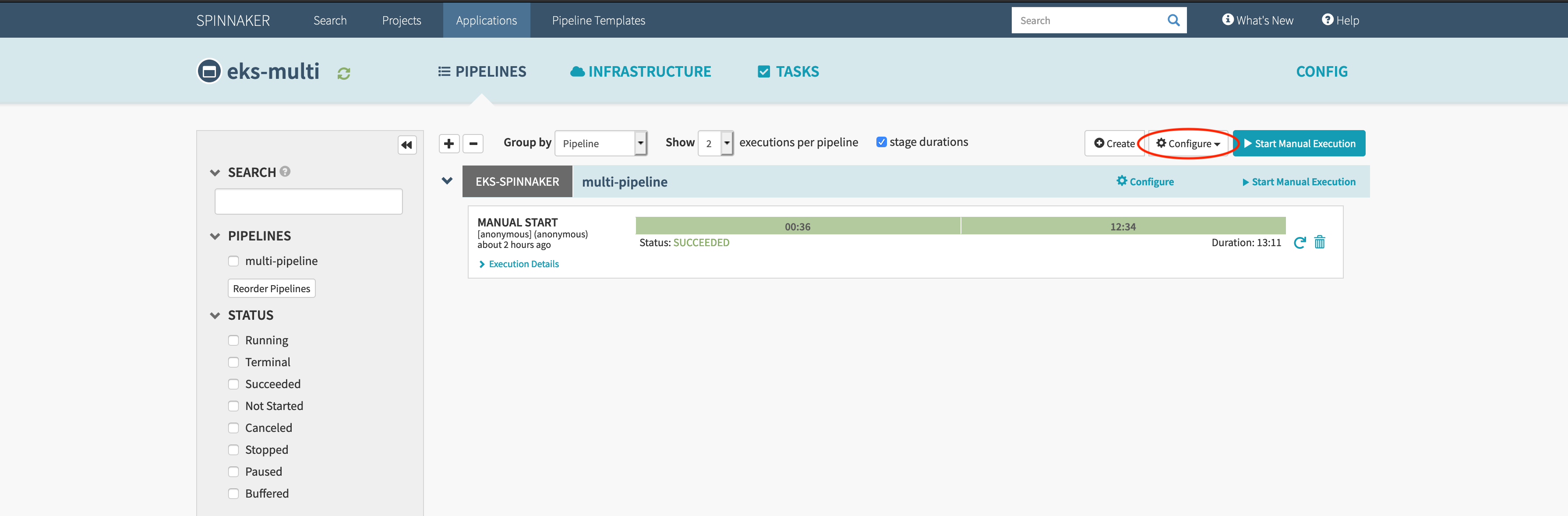Open Pipeline Templates nav item
Screen dimensions: 1568x516
598,20
